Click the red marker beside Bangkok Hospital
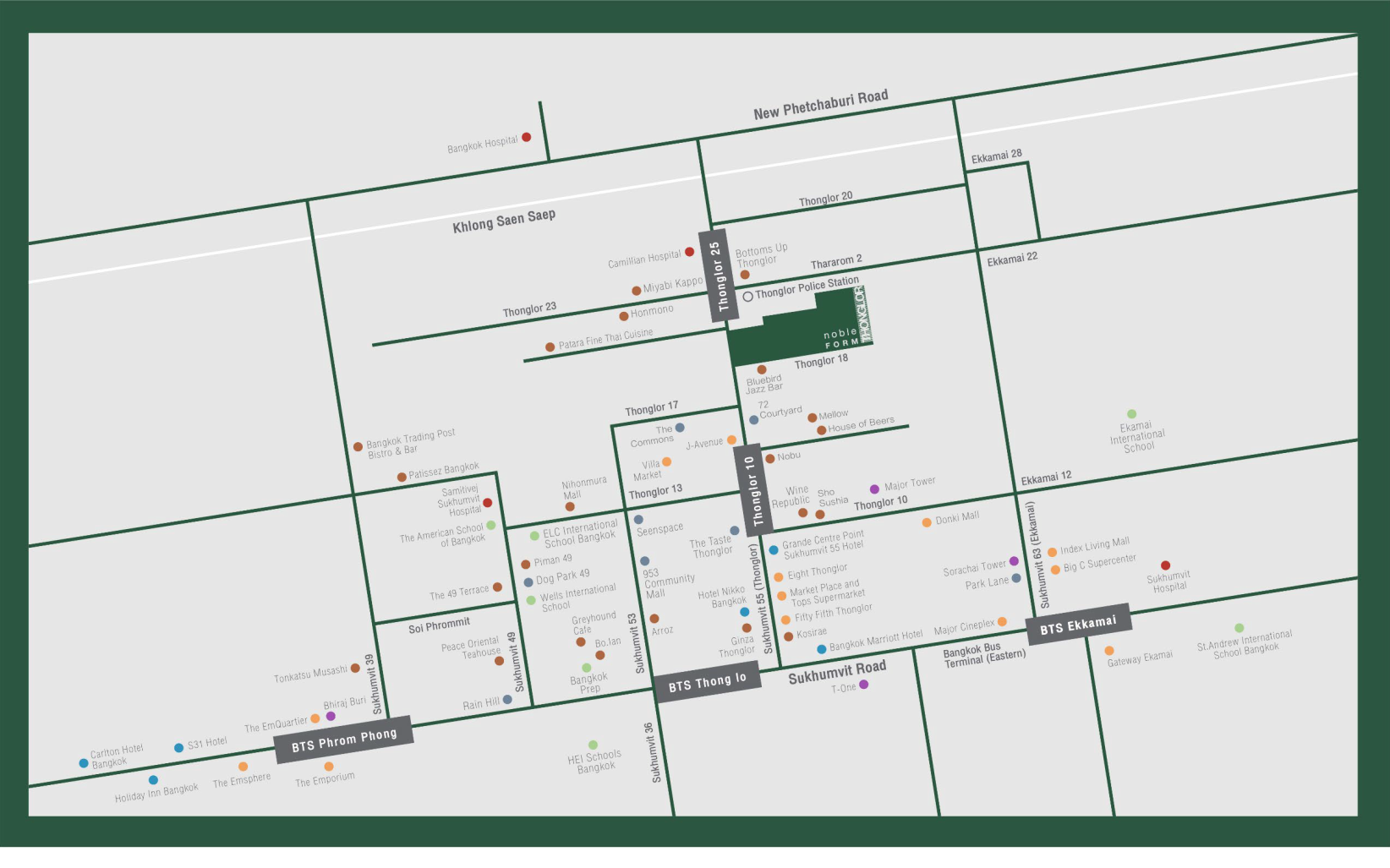This screenshot has height=868, width=1390. (526, 137)
